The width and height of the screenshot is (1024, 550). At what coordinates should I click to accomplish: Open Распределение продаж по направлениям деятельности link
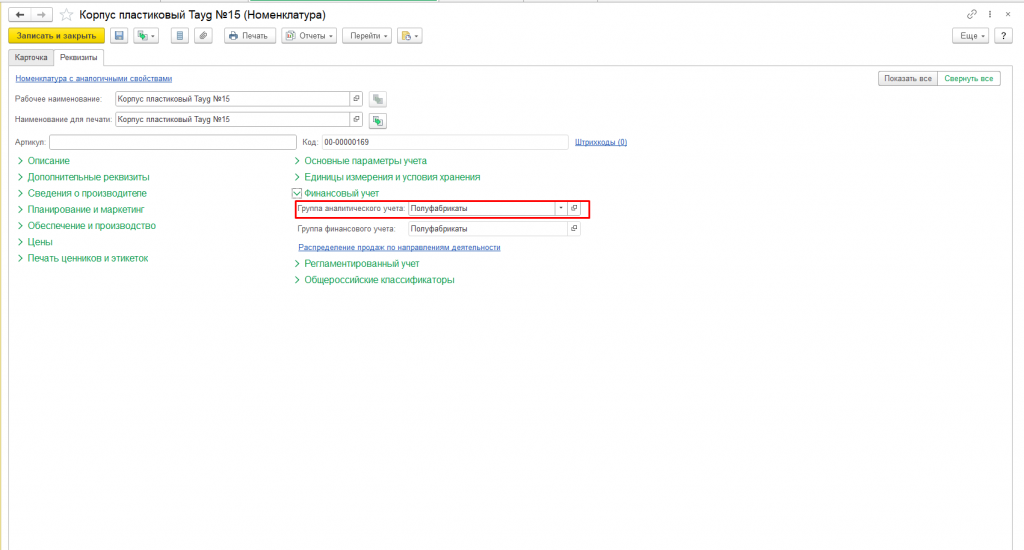pos(399,248)
